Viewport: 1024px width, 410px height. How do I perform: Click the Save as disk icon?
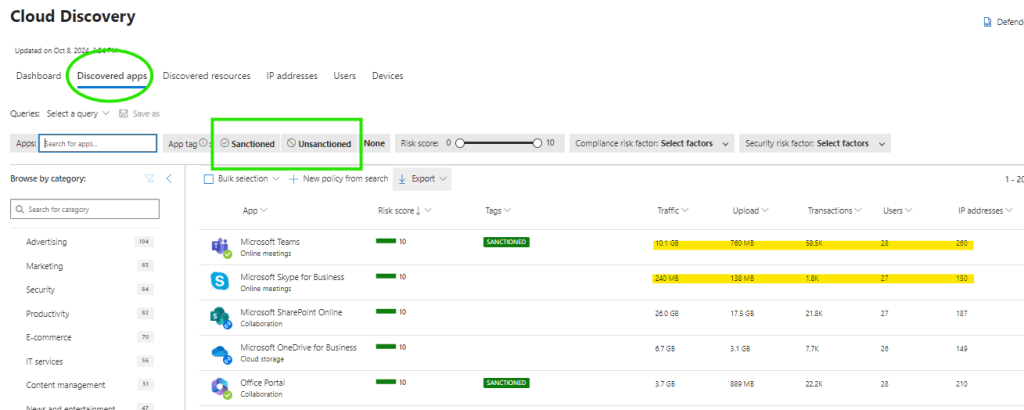[x=123, y=114]
